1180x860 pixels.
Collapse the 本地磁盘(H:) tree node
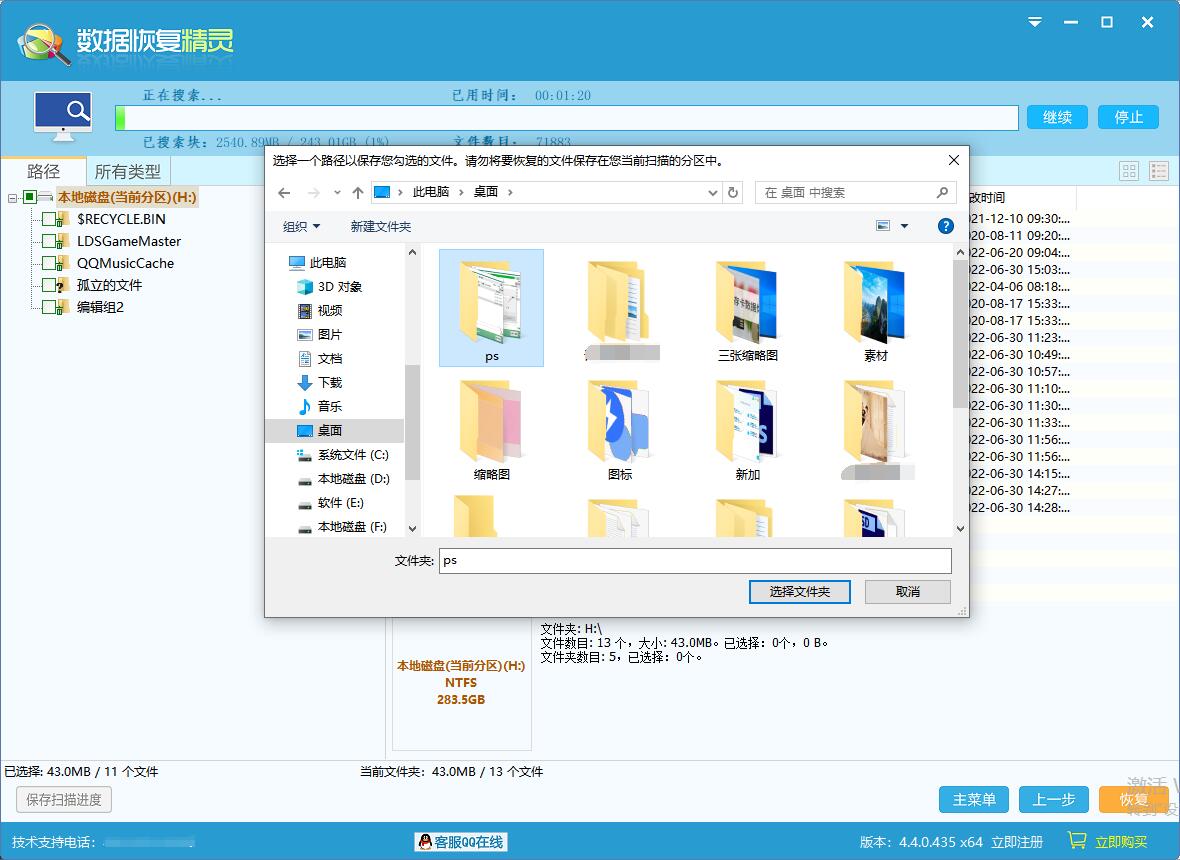coord(12,198)
